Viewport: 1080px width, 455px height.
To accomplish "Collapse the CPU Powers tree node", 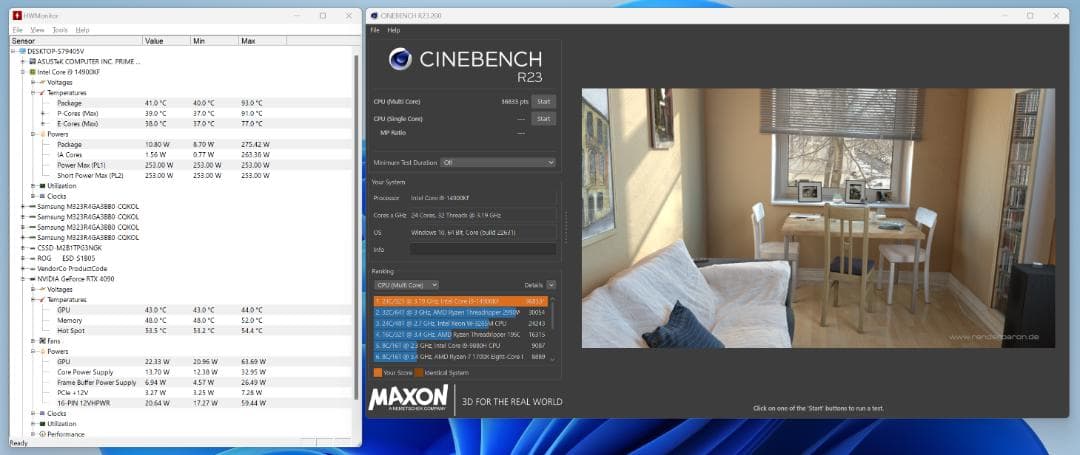I will coord(33,134).
